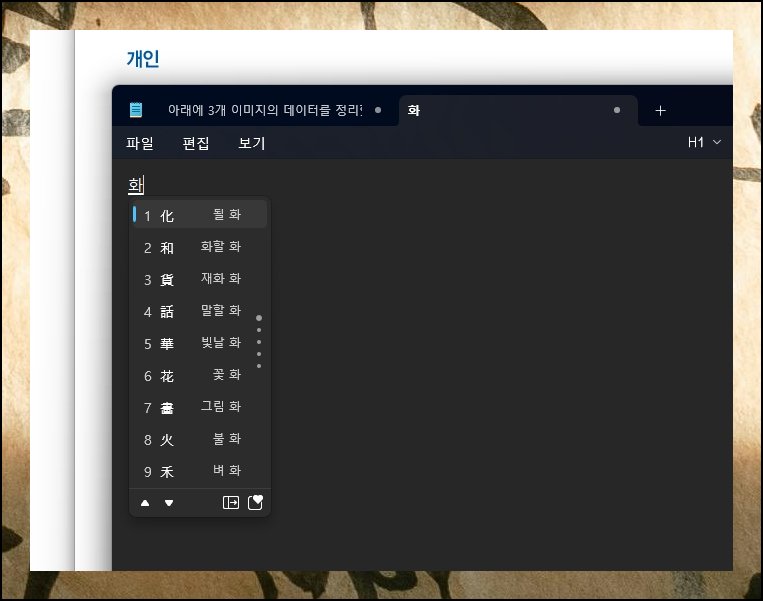Choose candidate 9 禾 벼 화
The width and height of the screenshot is (763, 601).
[199, 471]
